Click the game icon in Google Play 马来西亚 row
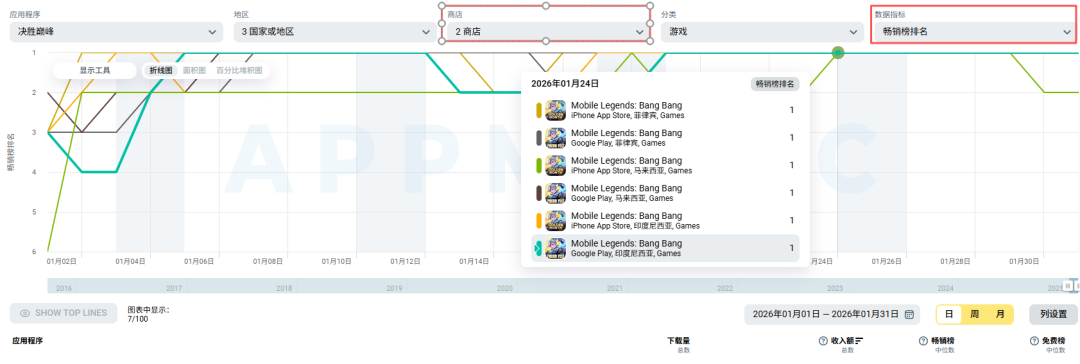The image size is (1080, 364). 555,193
